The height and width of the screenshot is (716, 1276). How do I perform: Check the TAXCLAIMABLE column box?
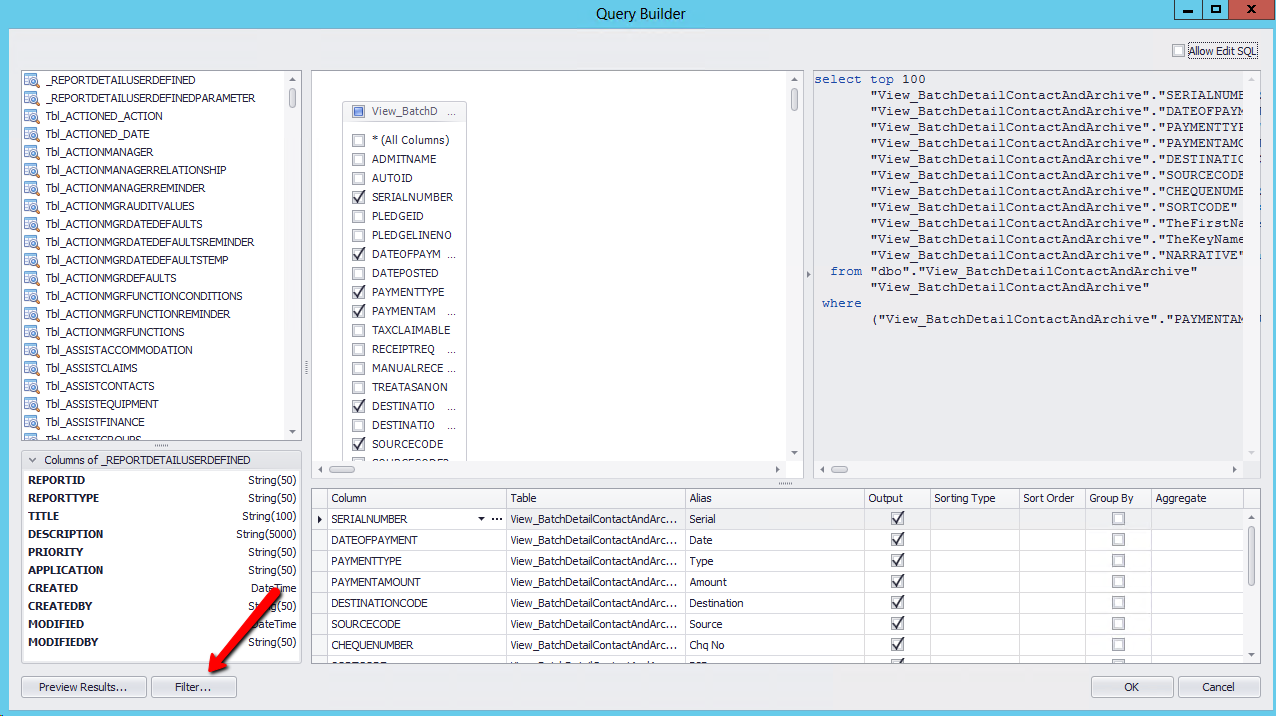(x=358, y=330)
